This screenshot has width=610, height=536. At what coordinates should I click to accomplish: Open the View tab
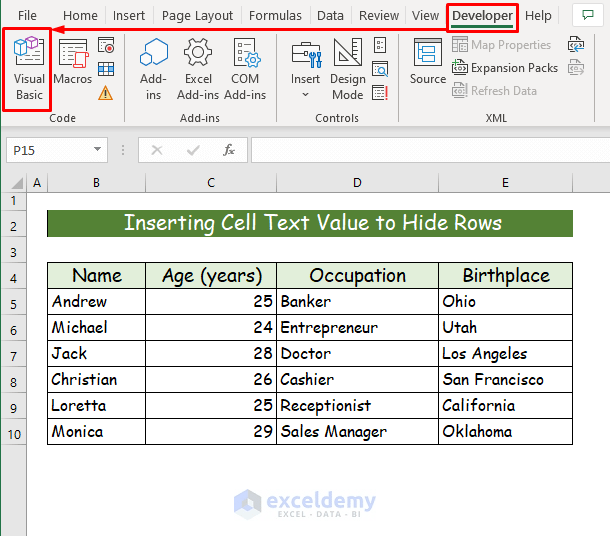pos(425,16)
